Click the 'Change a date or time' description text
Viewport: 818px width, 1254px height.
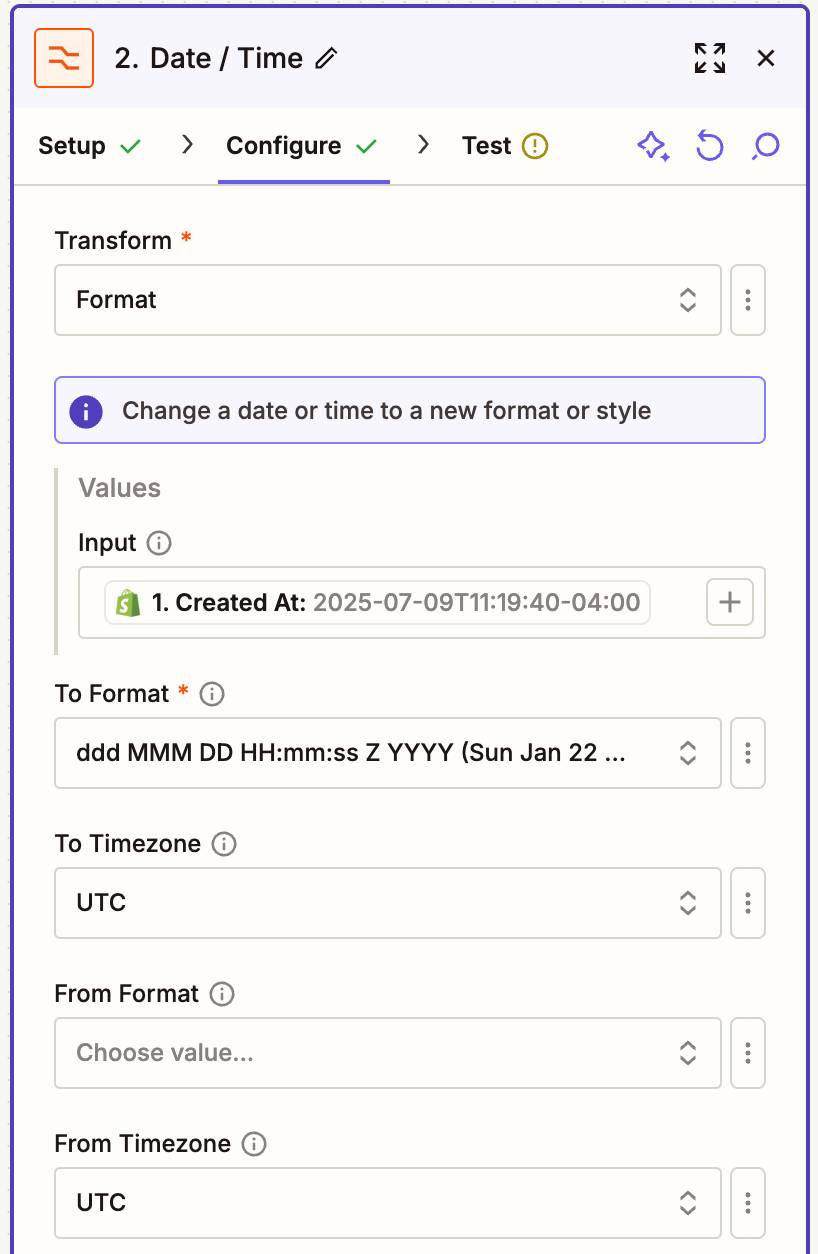coord(386,411)
